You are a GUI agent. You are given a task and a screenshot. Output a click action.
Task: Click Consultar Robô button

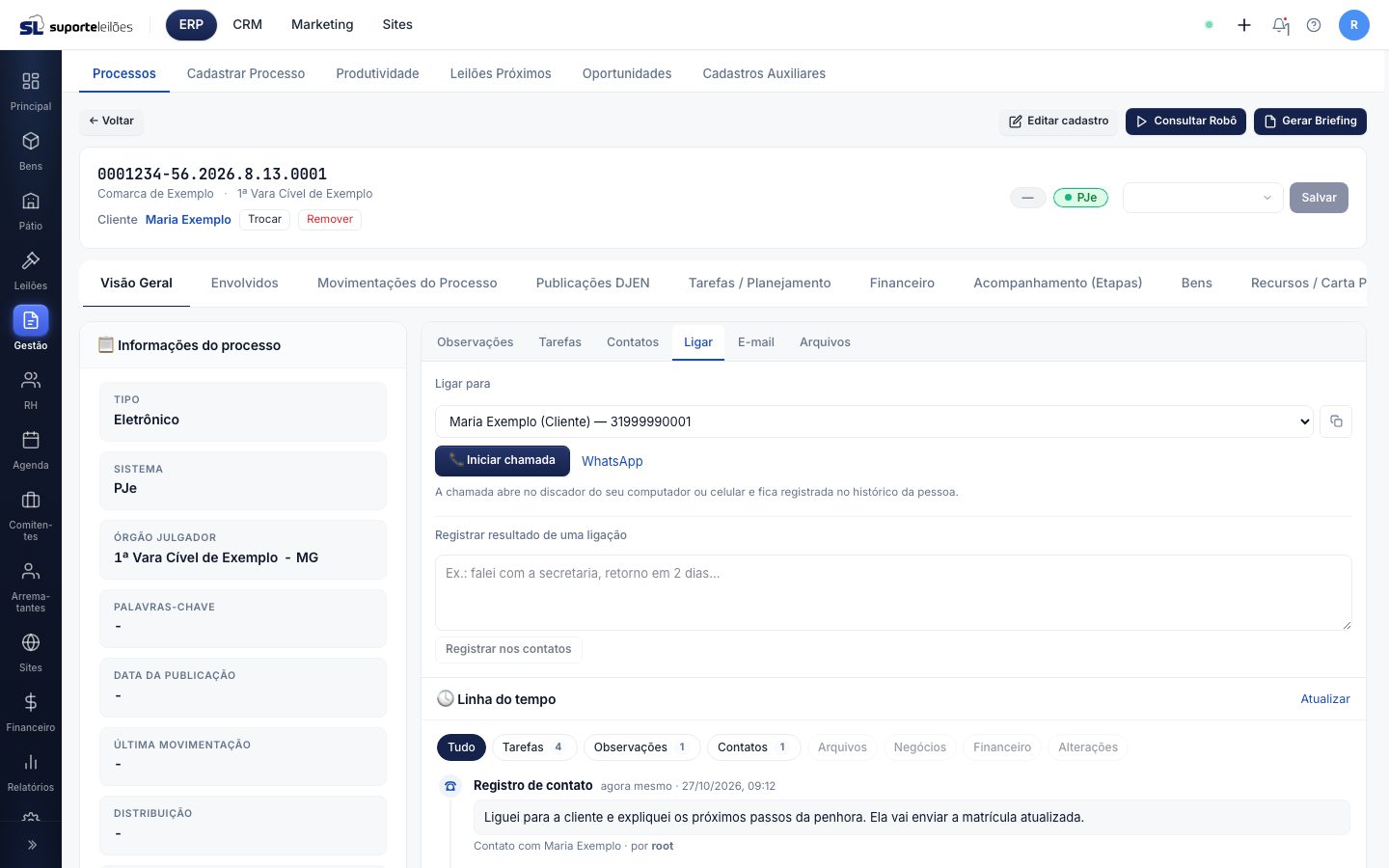[x=1185, y=122]
